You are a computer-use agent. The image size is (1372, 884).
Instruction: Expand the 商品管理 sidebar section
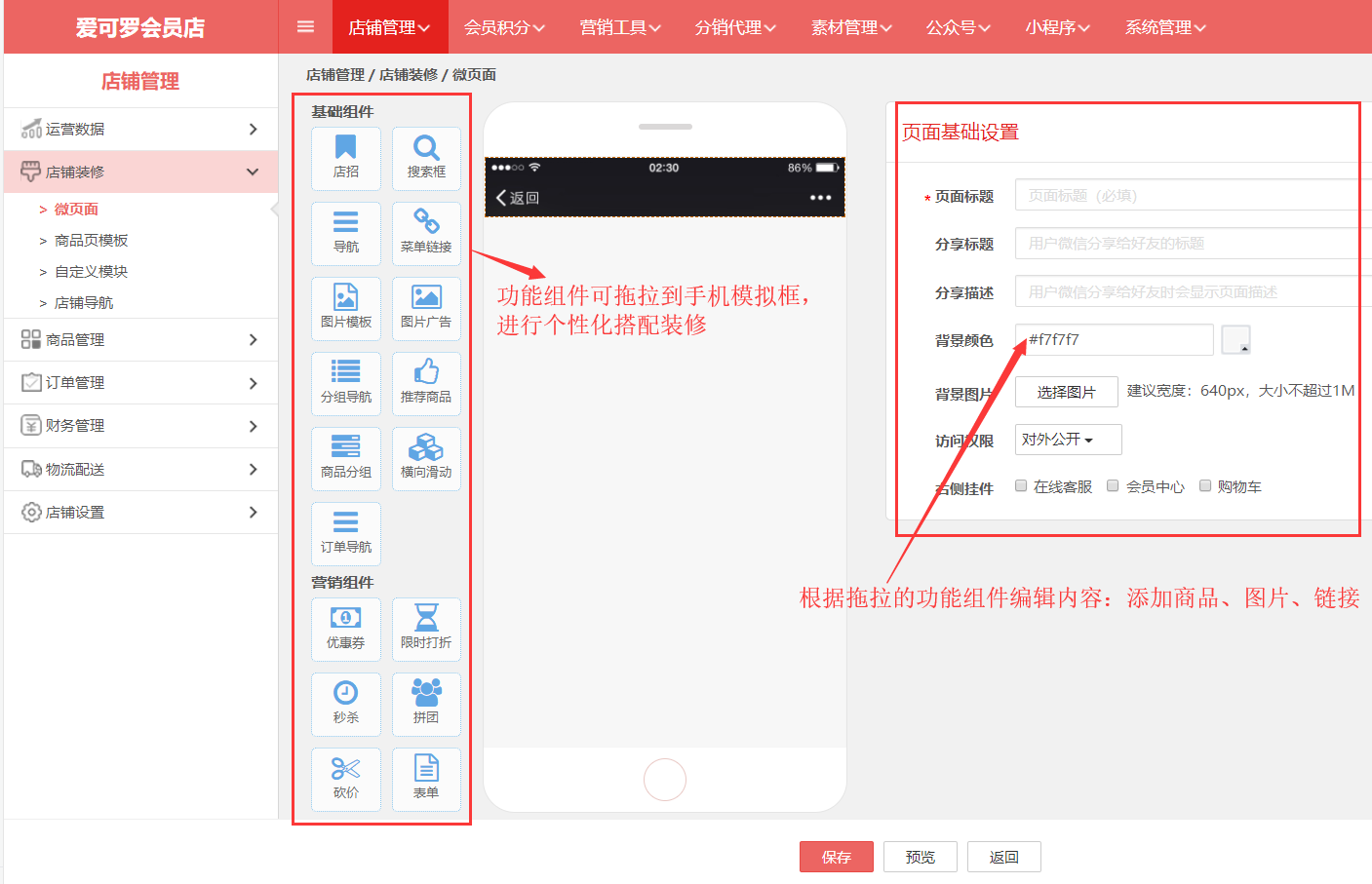[140, 339]
